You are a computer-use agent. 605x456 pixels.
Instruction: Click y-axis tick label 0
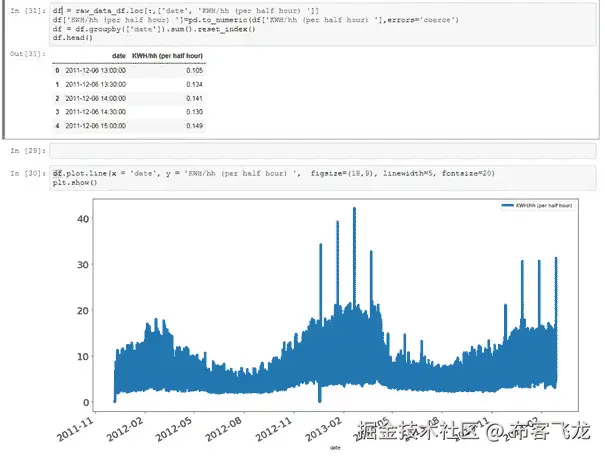86,402
